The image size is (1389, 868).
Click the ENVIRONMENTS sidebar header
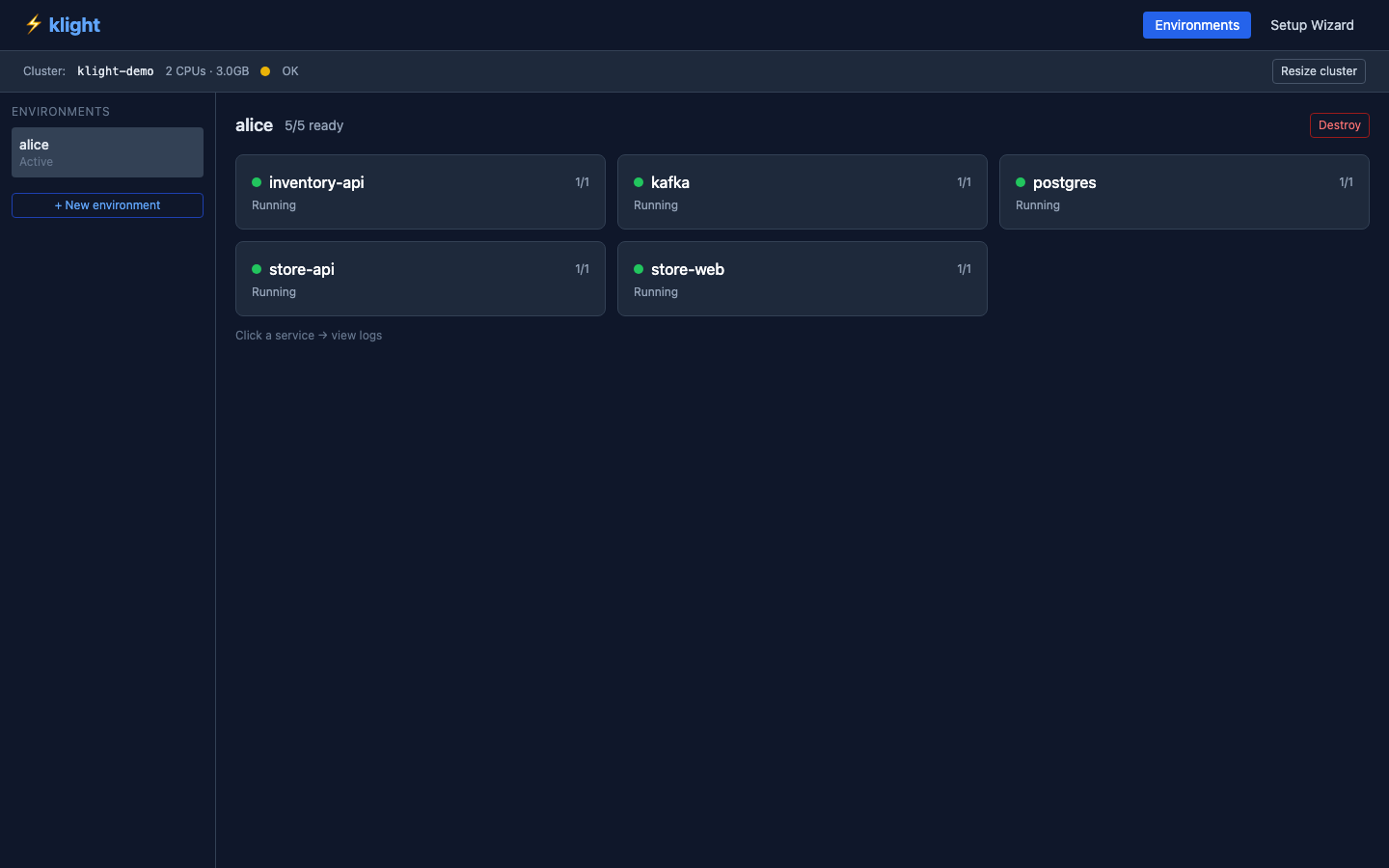61,112
